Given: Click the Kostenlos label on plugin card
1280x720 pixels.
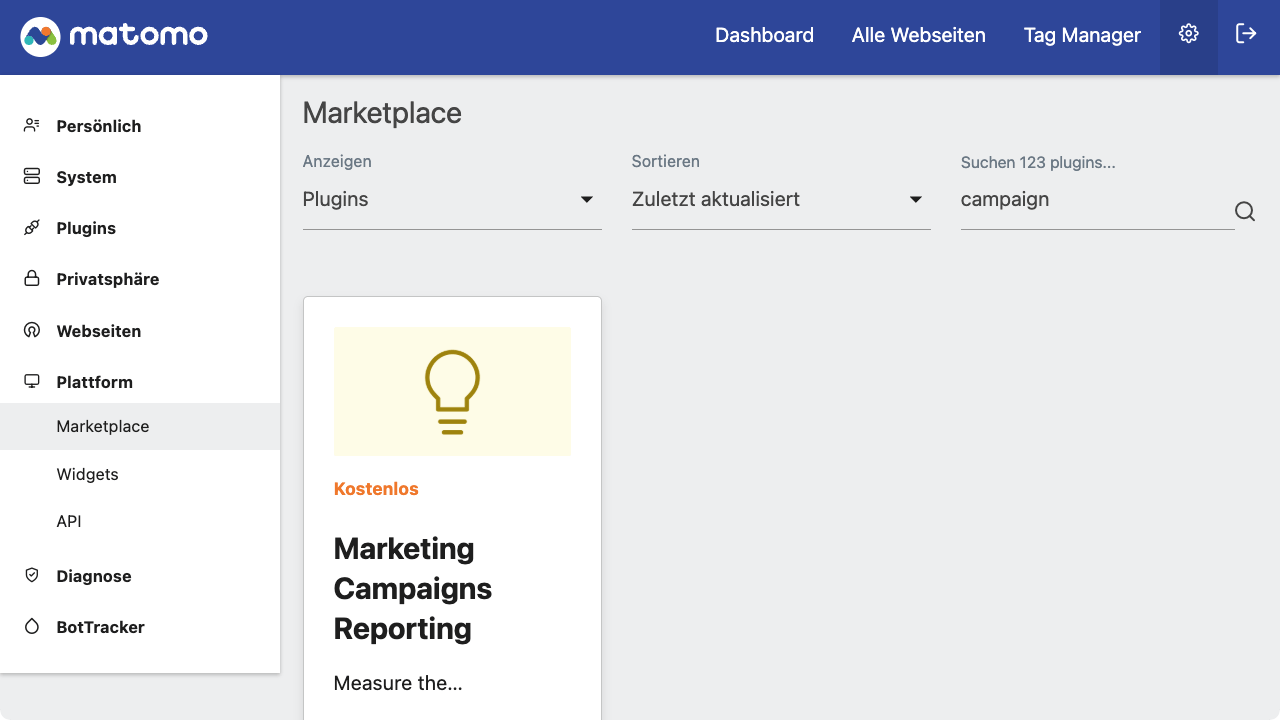Looking at the screenshot, I should [x=376, y=489].
